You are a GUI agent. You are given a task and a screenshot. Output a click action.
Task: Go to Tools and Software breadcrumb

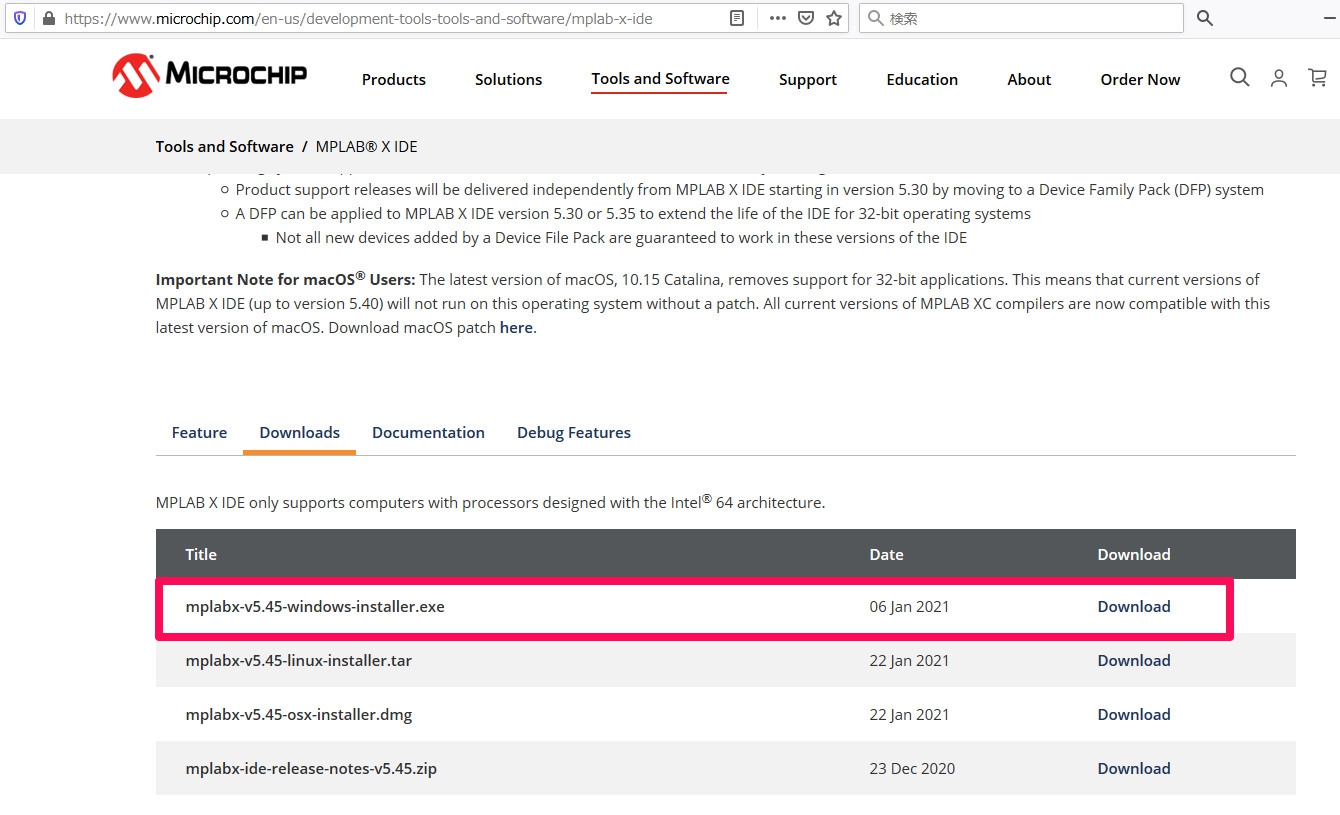[225, 146]
